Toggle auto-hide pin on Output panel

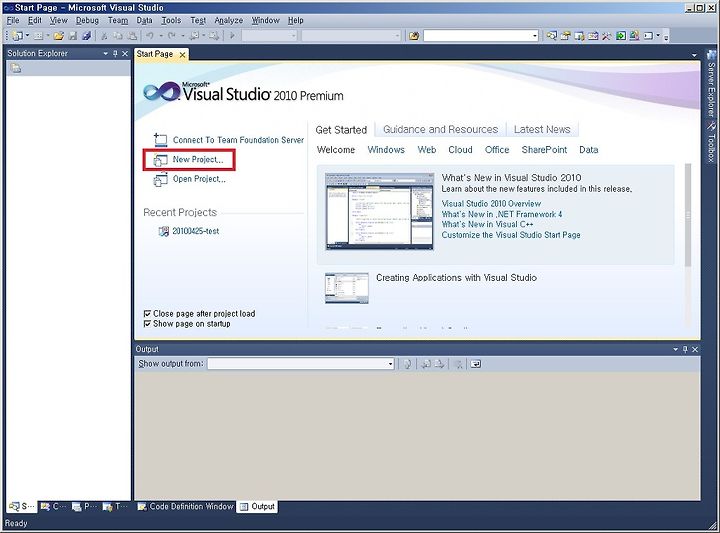point(685,349)
